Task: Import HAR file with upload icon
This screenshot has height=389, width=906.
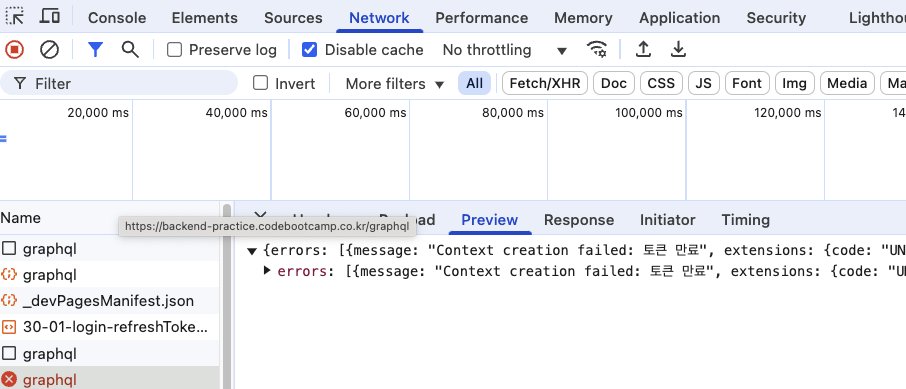Action: point(643,50)
